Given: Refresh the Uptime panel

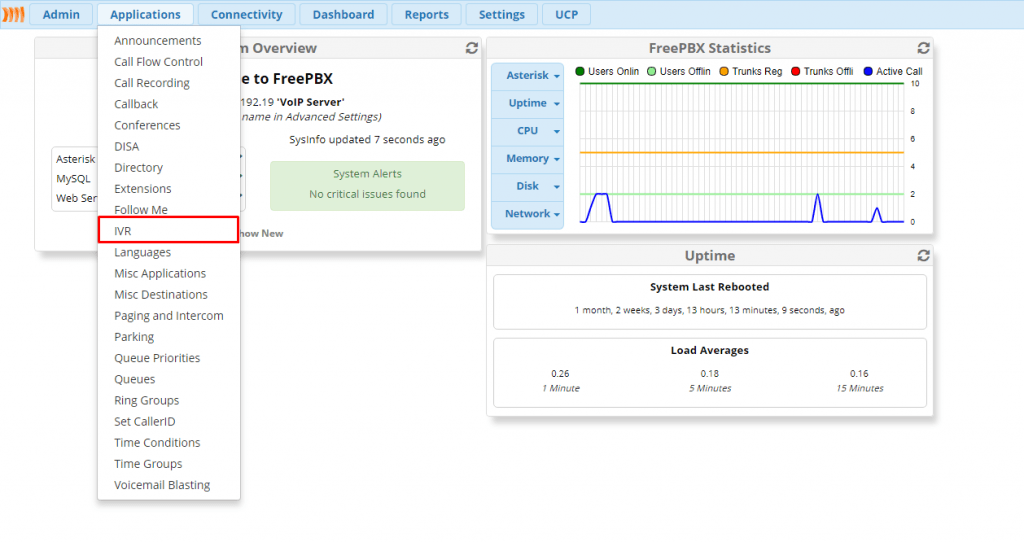Looking at the screenshot, I should [923, 256].
